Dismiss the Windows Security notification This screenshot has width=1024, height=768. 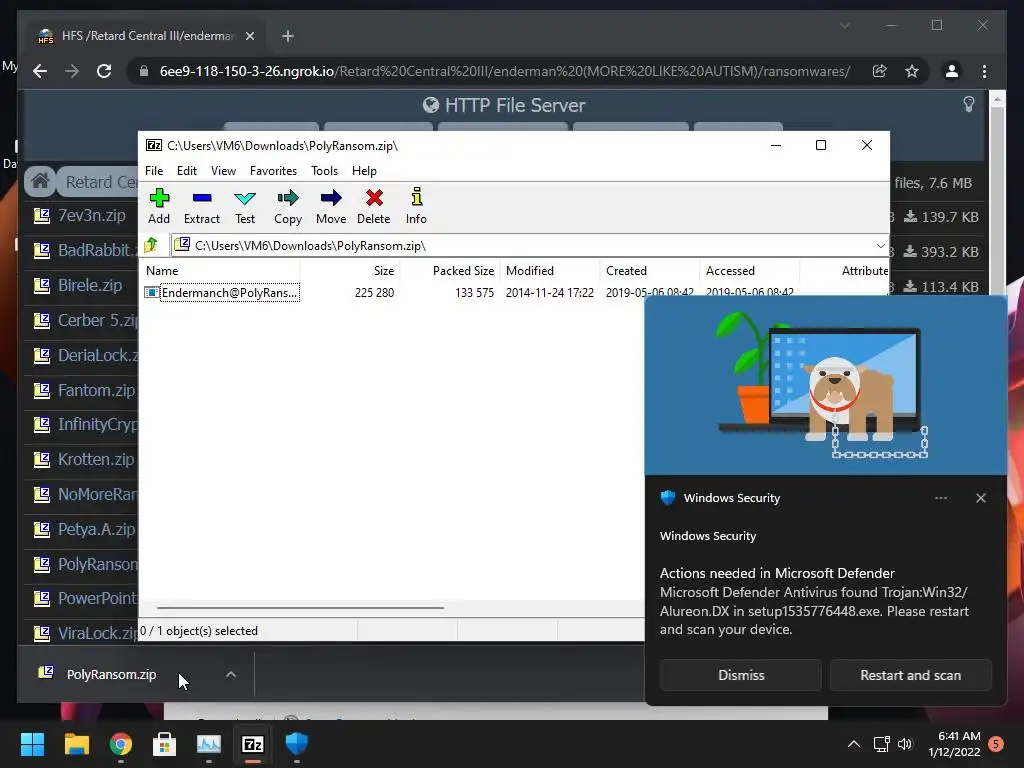click(741, 675)
